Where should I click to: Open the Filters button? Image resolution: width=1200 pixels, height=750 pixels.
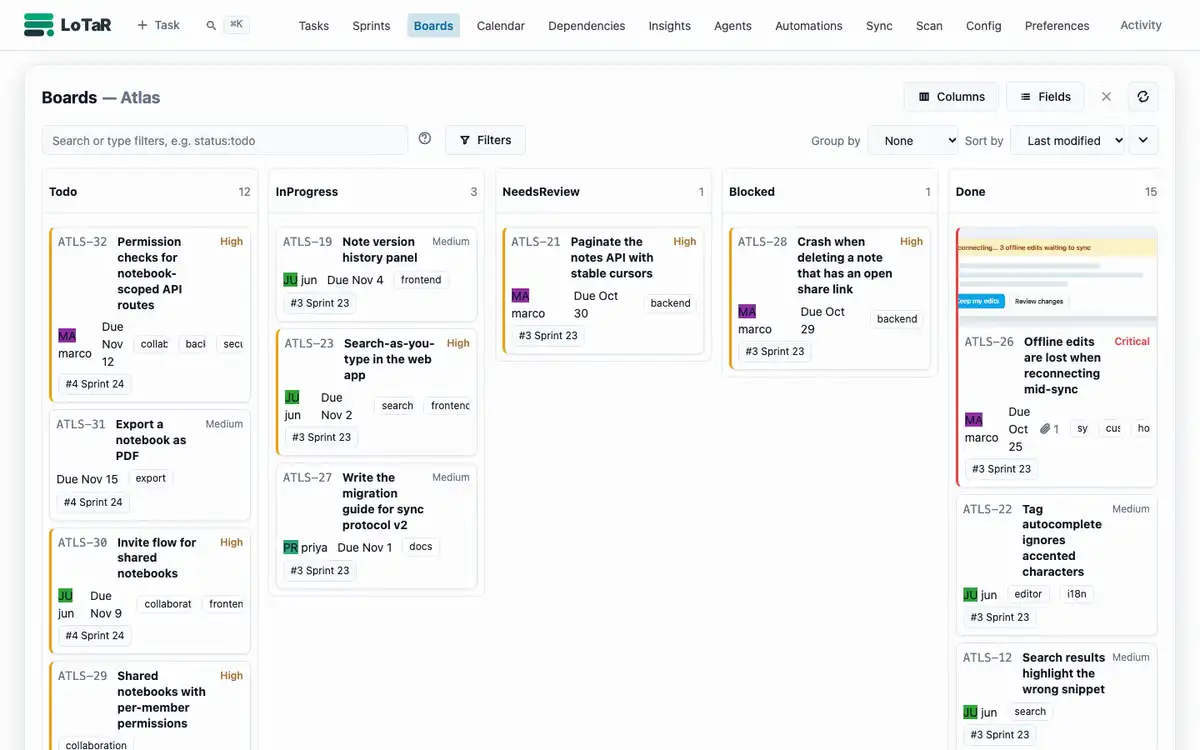pos(485,140)
